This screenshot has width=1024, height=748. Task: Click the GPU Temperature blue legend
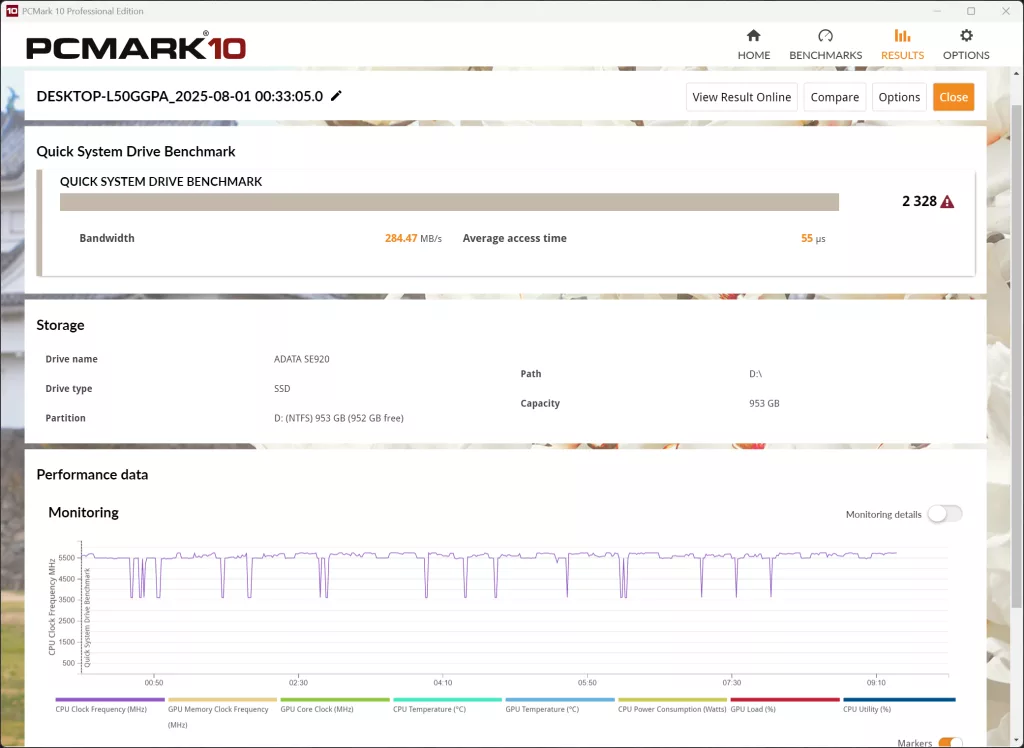[560, 706]
